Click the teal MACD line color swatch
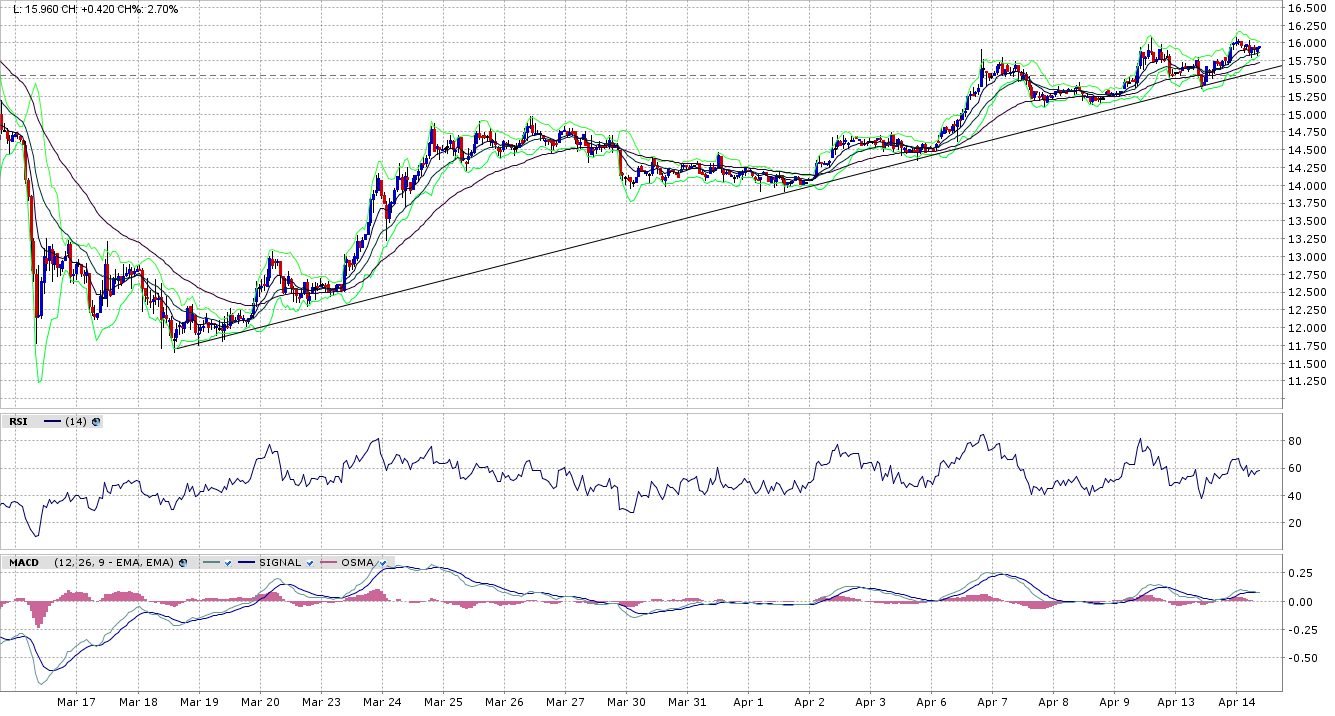The width and height of the screenshot is (1335, 716). click(210, 563)
